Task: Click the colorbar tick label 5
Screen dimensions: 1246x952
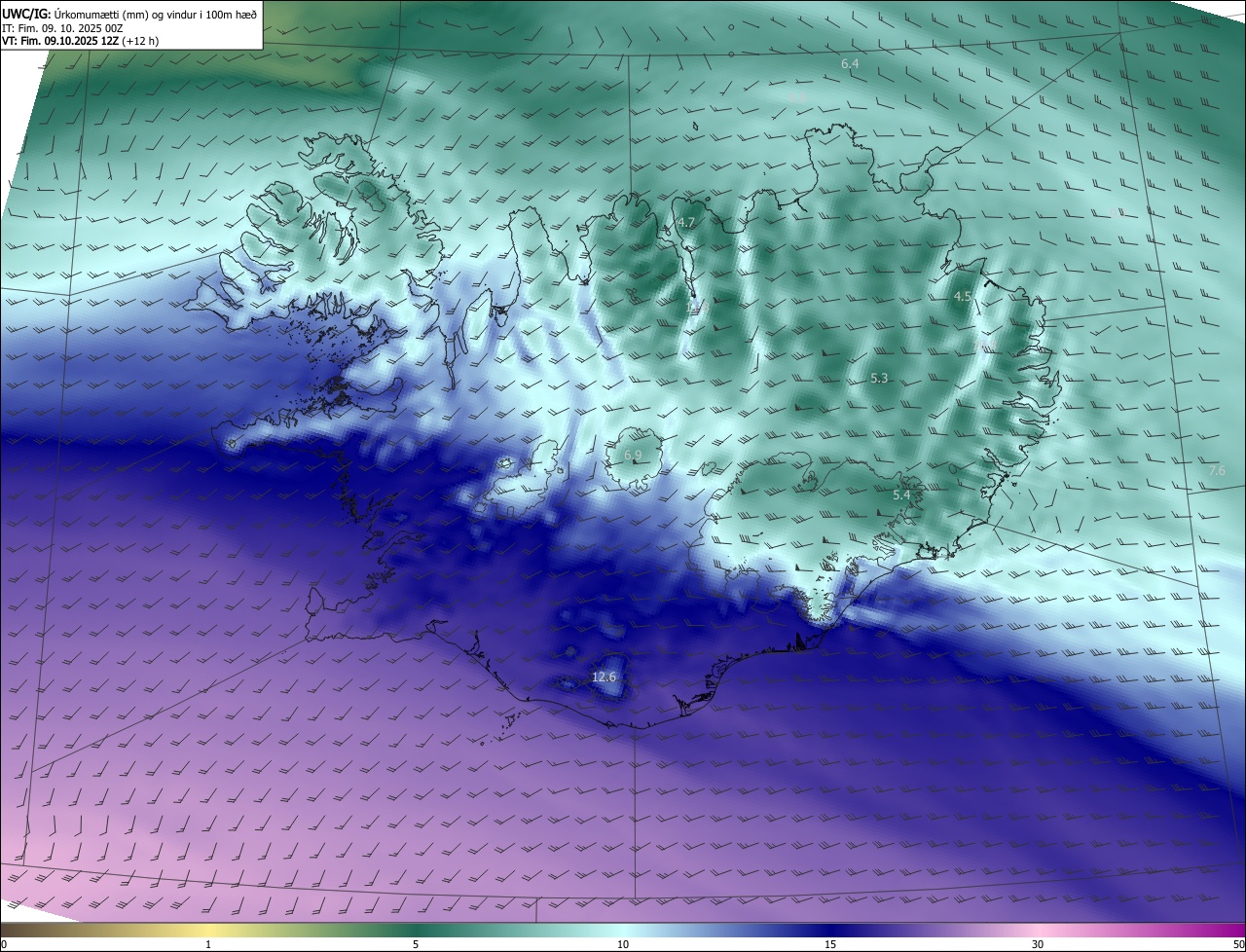Action: [x=416, y=944]
